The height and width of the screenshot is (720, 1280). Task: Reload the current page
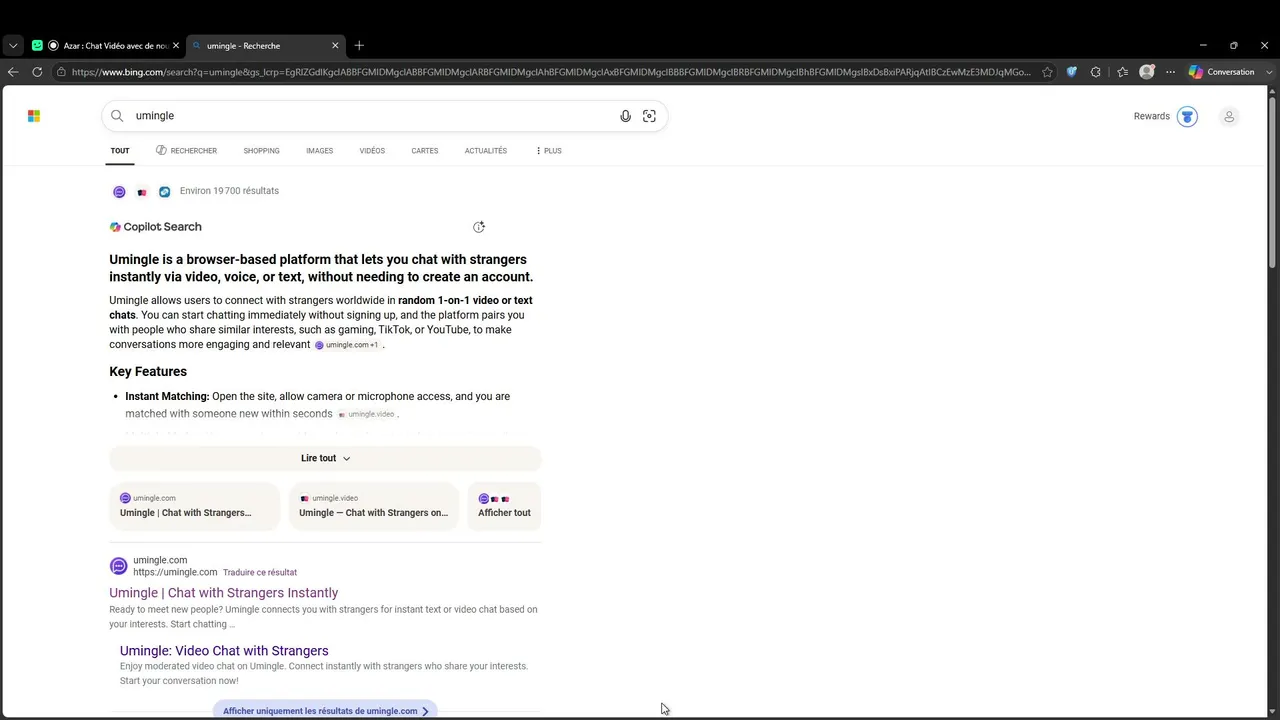click(x=37, y=72)
